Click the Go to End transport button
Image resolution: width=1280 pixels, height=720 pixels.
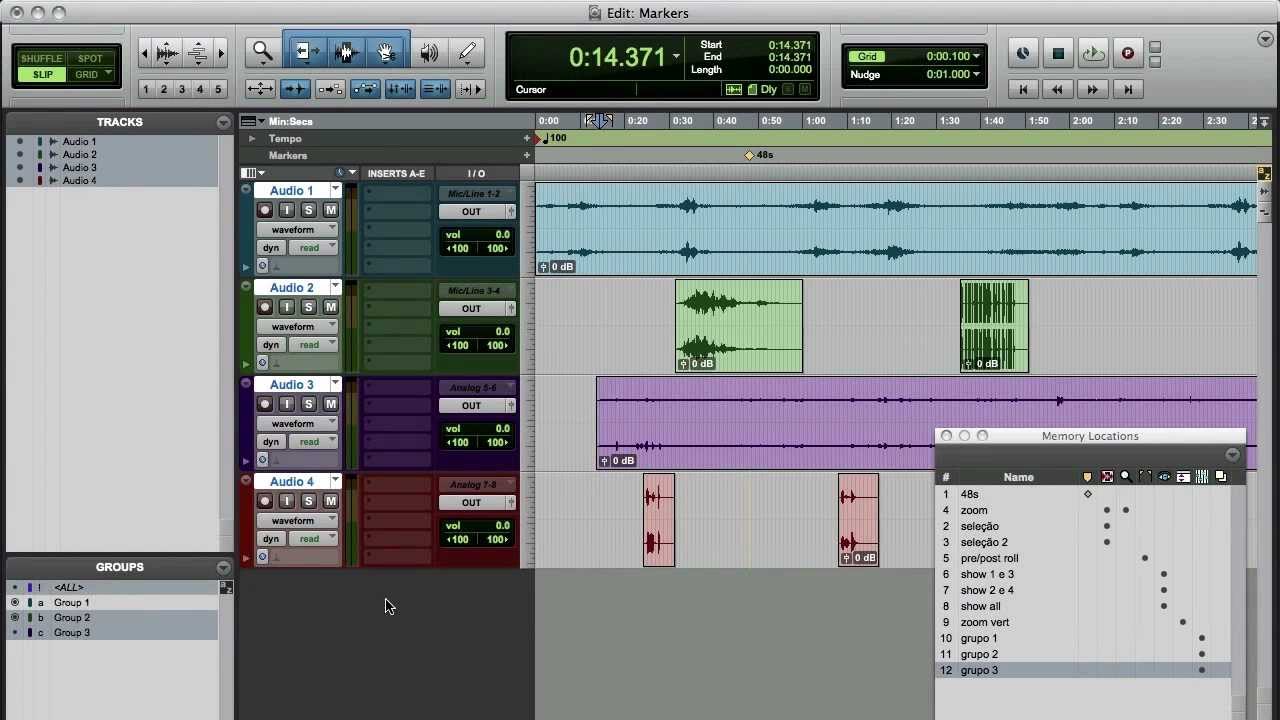coord(1128,90)
